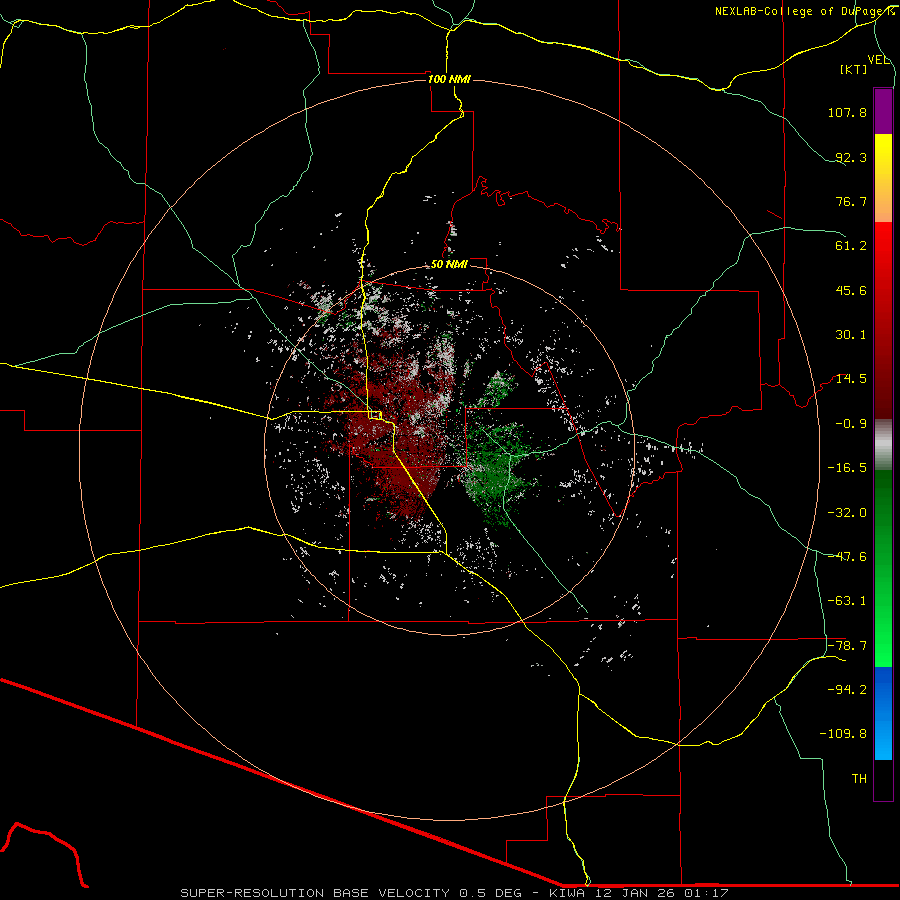900x900 pixels.
Task: Select the -16.5 value on velocity scale
Action: (847, 468)
